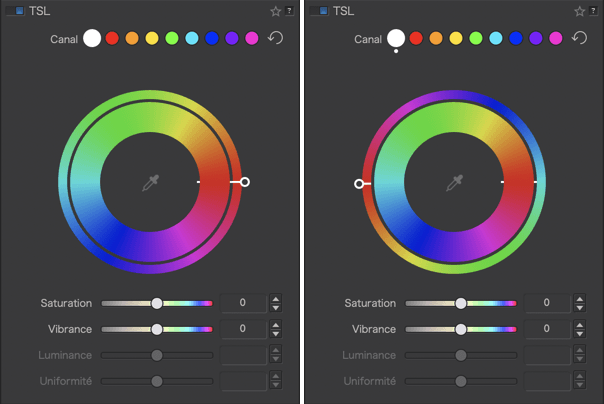Viewport: 604px width, 404px height.
Task: Click the Saturation slider handle in right panel
Action: [461, 303]
